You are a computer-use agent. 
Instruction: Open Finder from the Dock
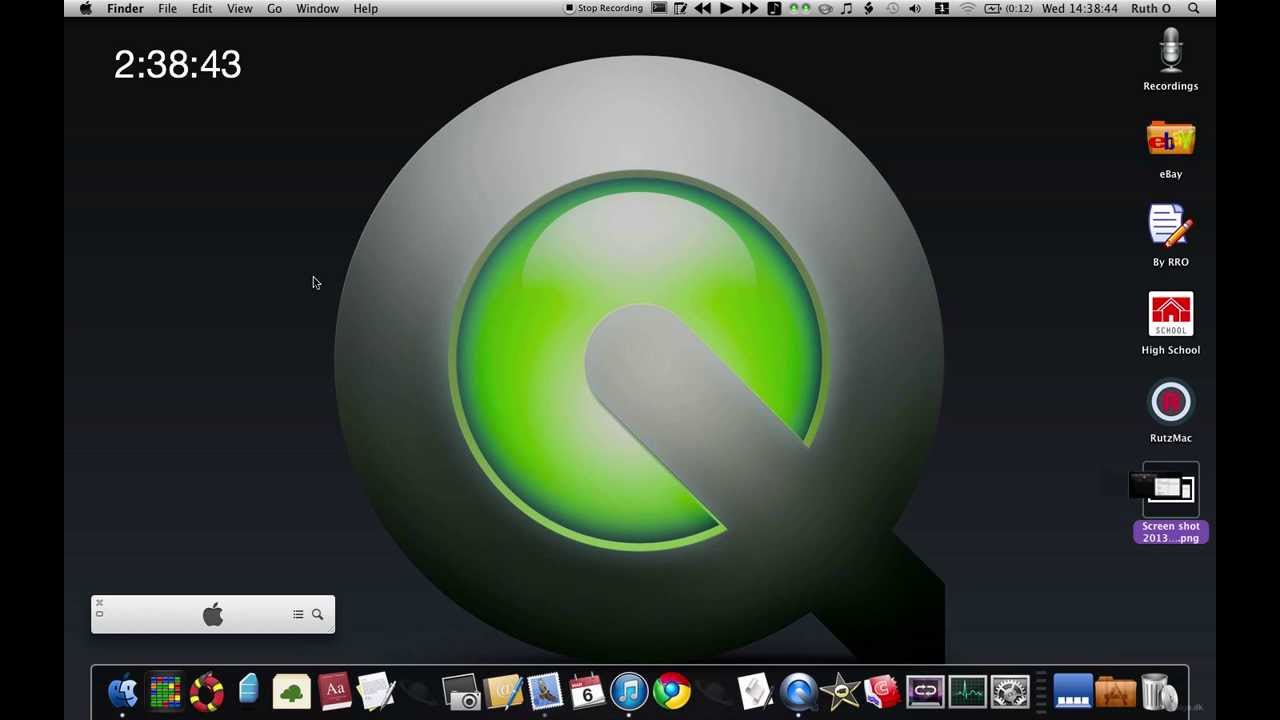click(x=123, y=692)
